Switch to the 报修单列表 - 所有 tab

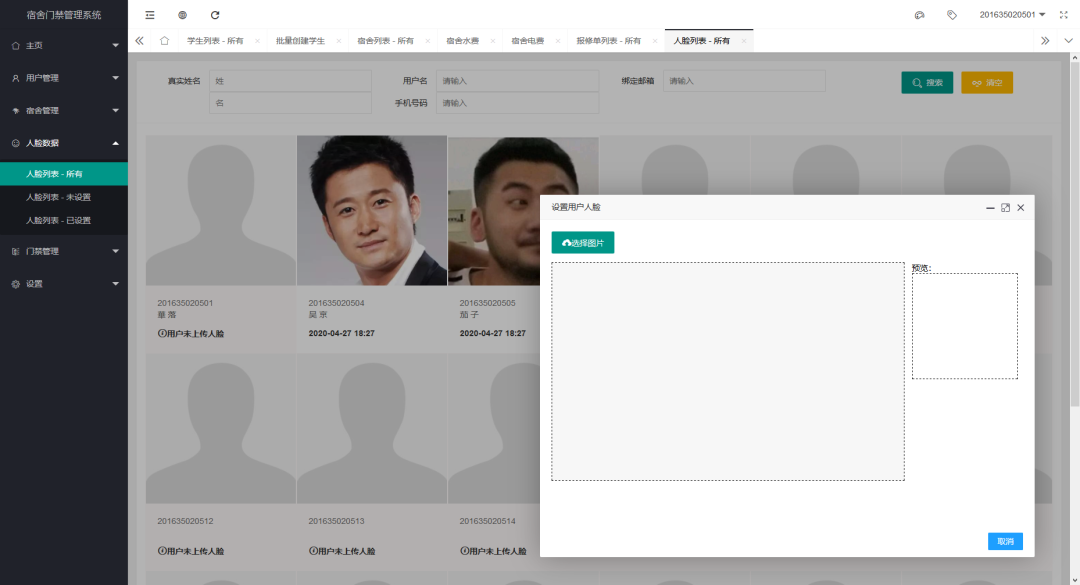tap(608, 41)
